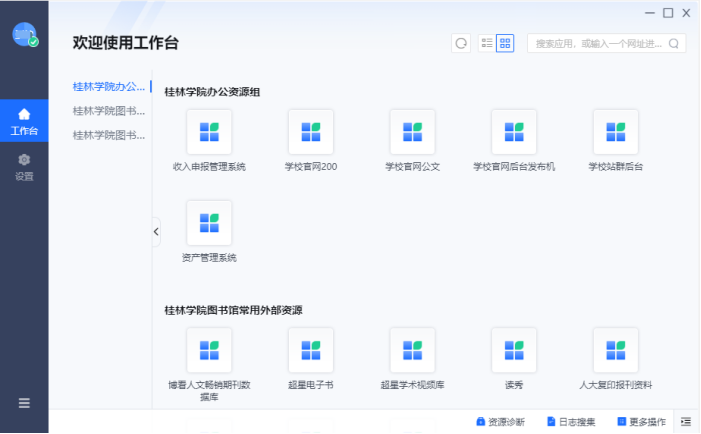Open 资产管理系统 app icon
This screenshot has height=434, width=701.
pos(209,224)
